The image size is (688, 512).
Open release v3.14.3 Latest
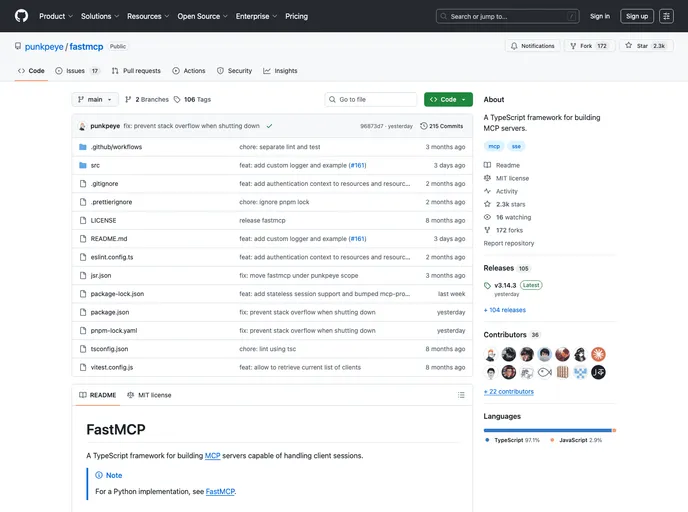pyautogui.click(x=513, y=286)
